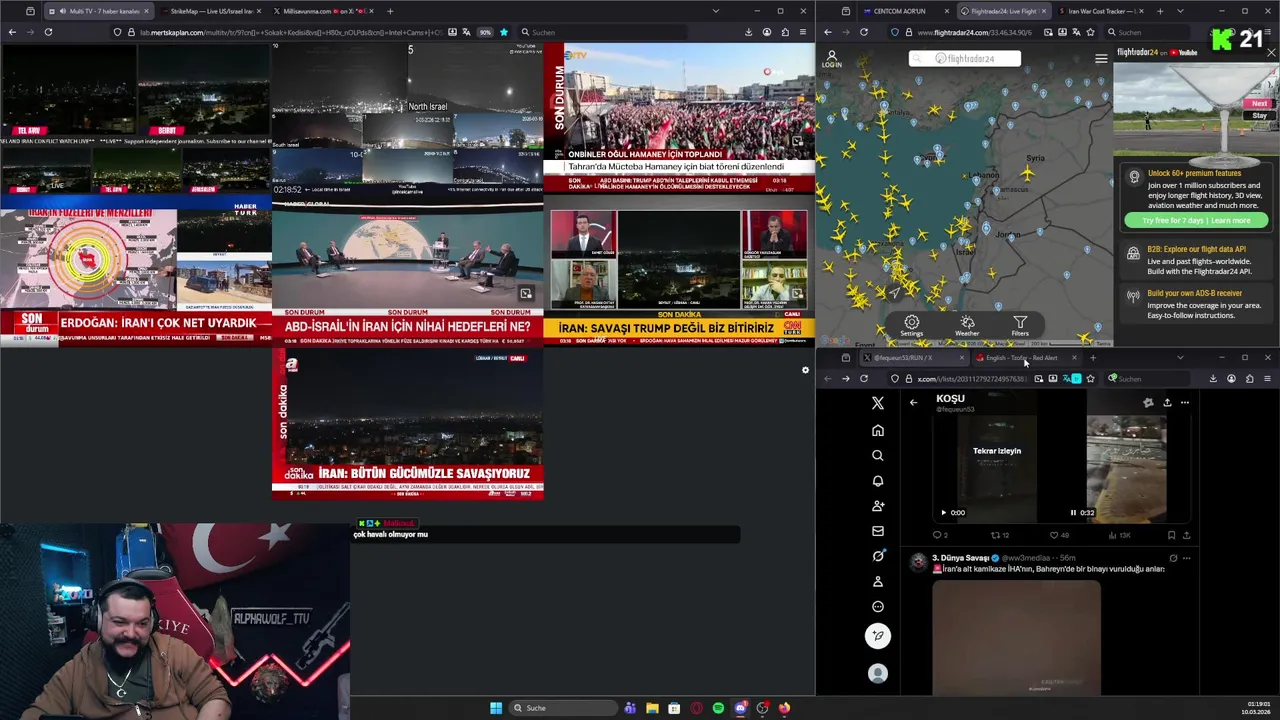This screenshot has width=1280, height=720.
Task: Open the X More circle icon
Action: (878, 606)
